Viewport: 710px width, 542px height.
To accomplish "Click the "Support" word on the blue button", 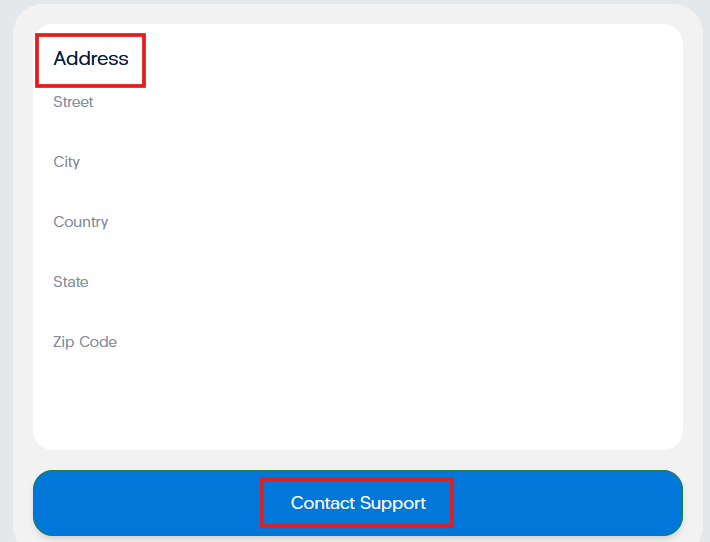I will [393, 504].
